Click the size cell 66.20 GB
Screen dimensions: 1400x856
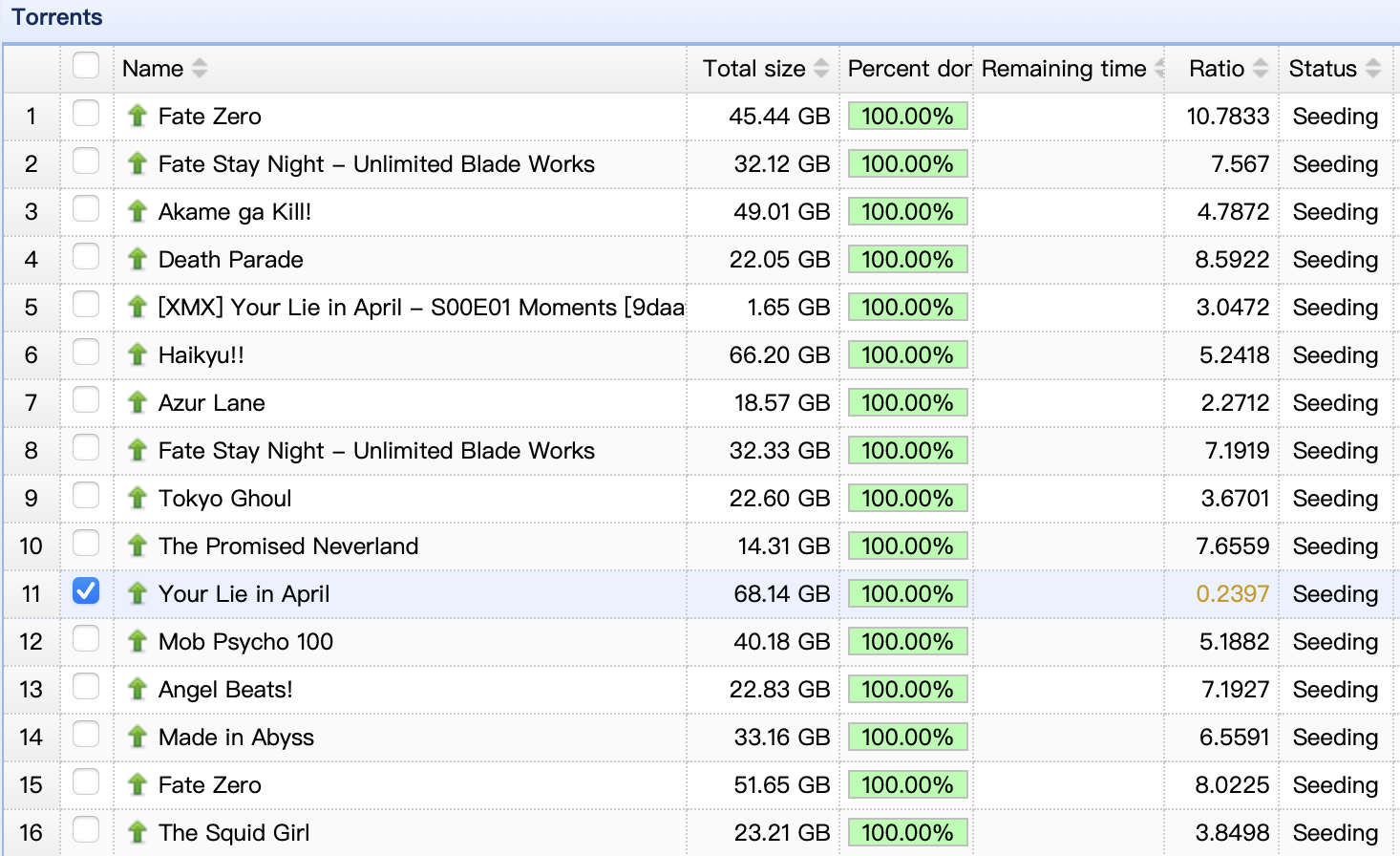pos(779,354)
